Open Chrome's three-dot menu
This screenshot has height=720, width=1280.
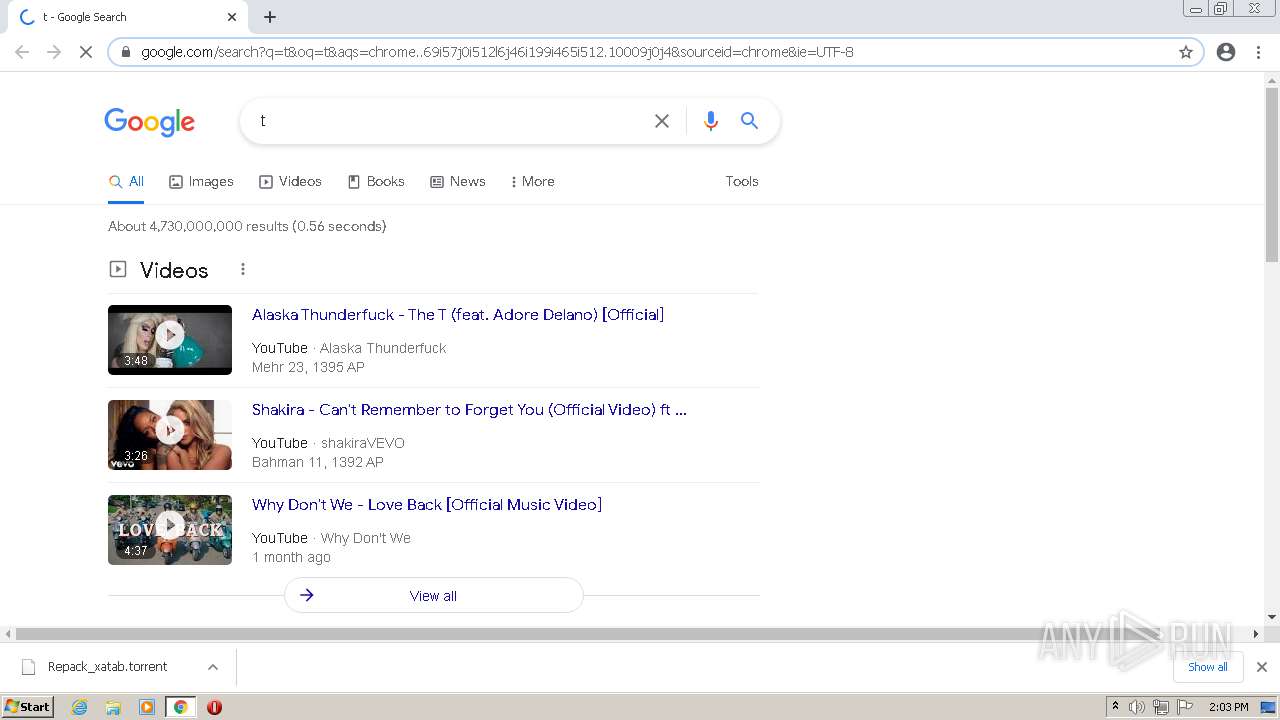pyautogui.click(x=1258, y=52)
